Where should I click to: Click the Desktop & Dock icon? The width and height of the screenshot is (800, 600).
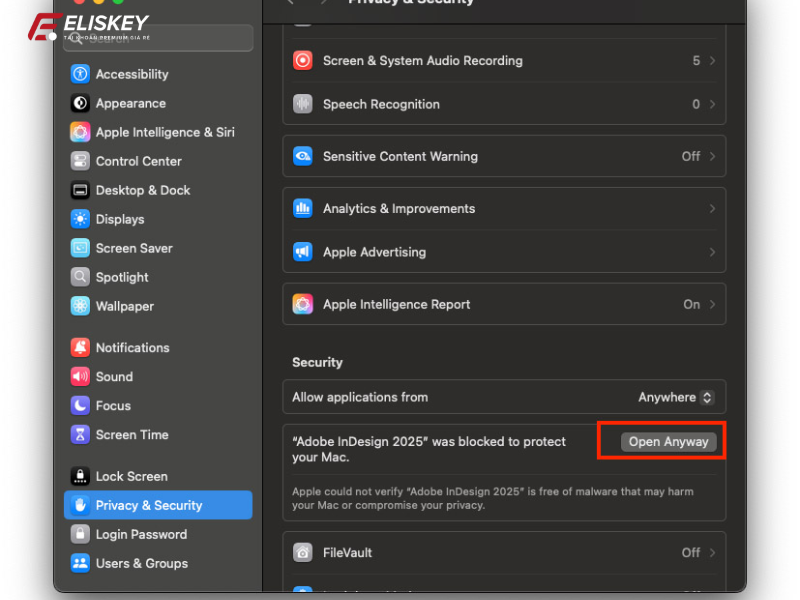(80, 190)
